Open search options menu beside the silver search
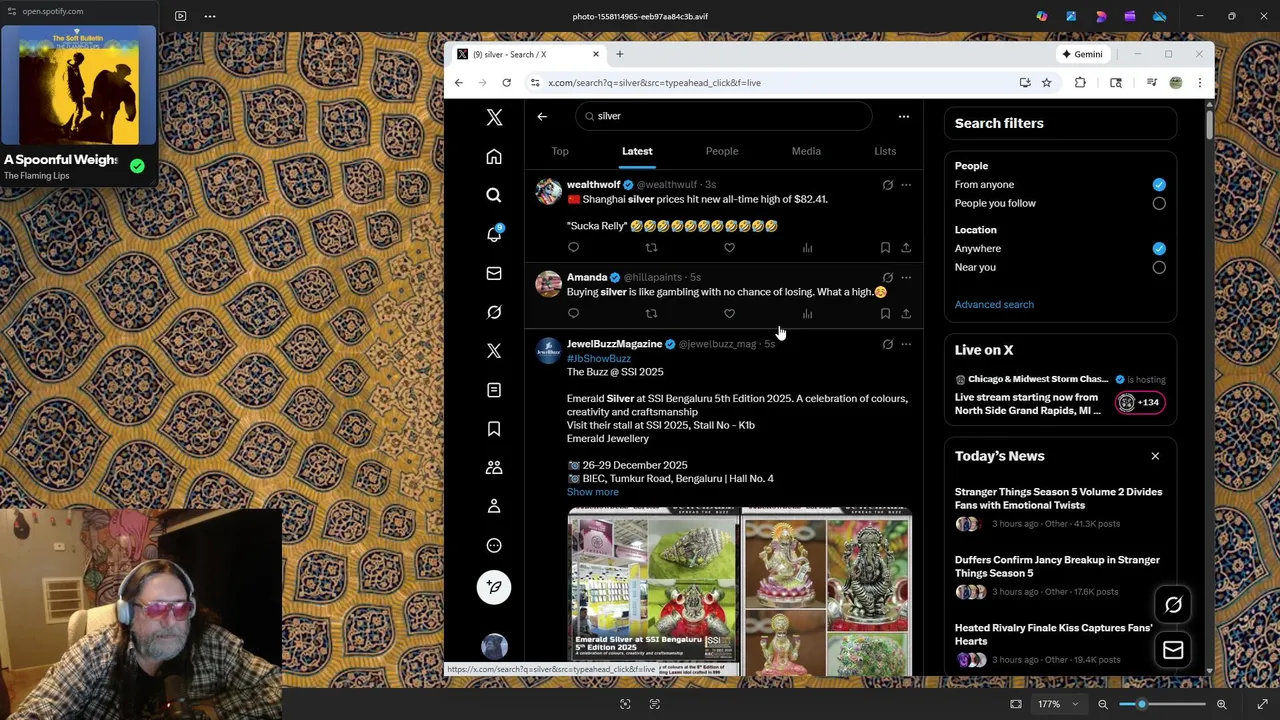 click(904, 117)
